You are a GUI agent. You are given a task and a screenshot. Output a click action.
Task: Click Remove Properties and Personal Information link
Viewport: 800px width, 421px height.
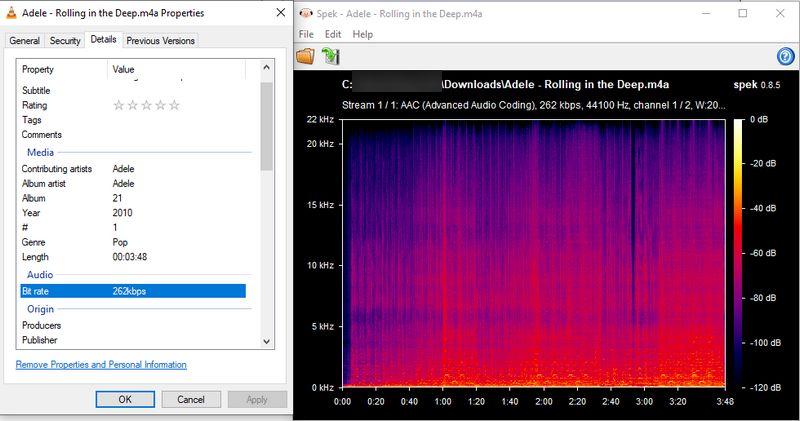[101, 364]
